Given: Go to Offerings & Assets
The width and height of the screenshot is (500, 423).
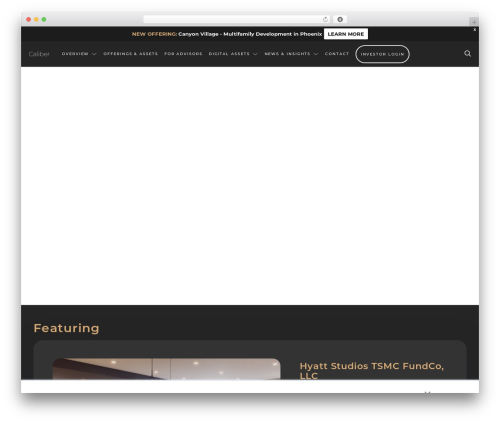Looking at the screenshot, I should pos(130,54).
